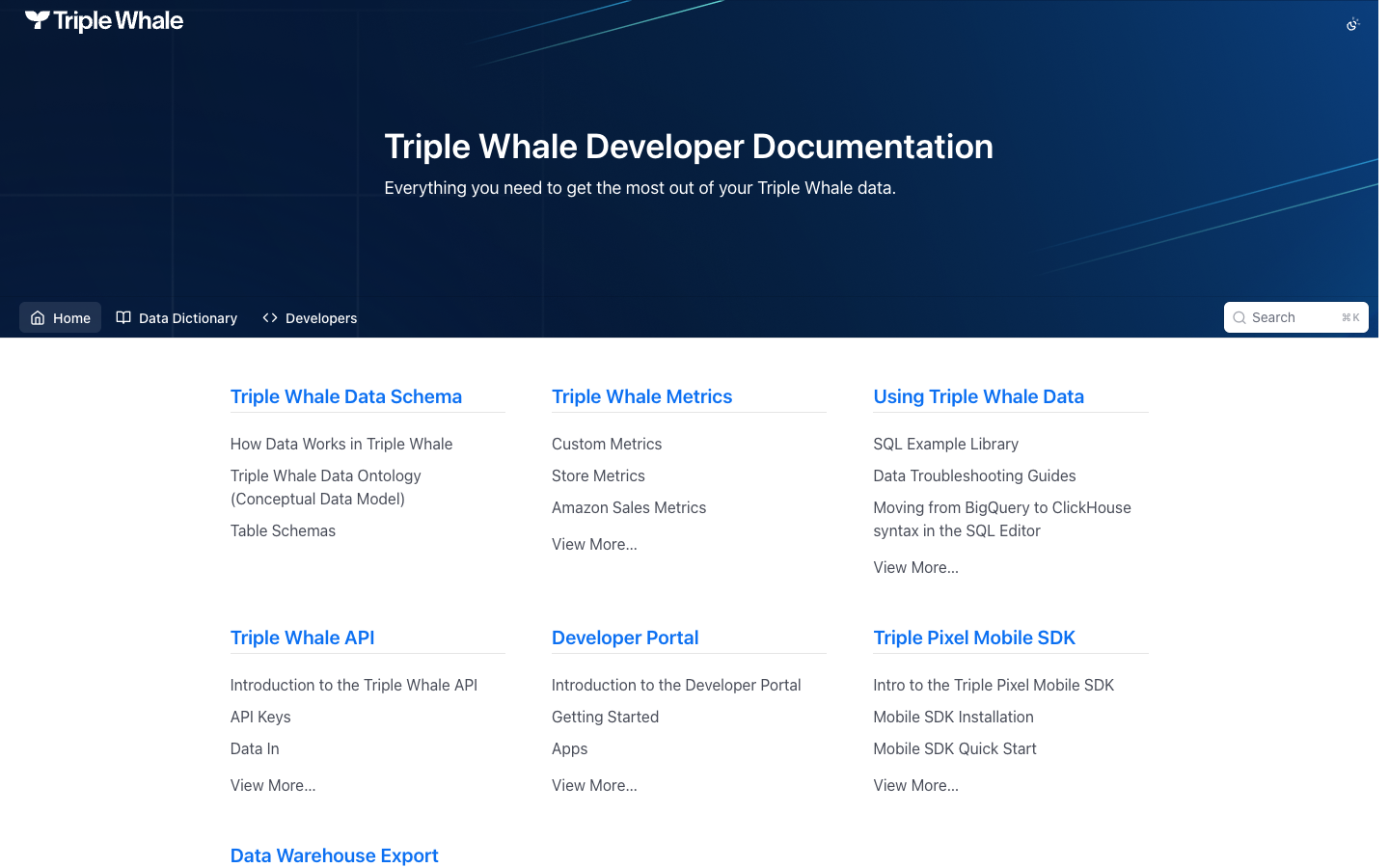Focus the Search input field

pos(1295,317)
